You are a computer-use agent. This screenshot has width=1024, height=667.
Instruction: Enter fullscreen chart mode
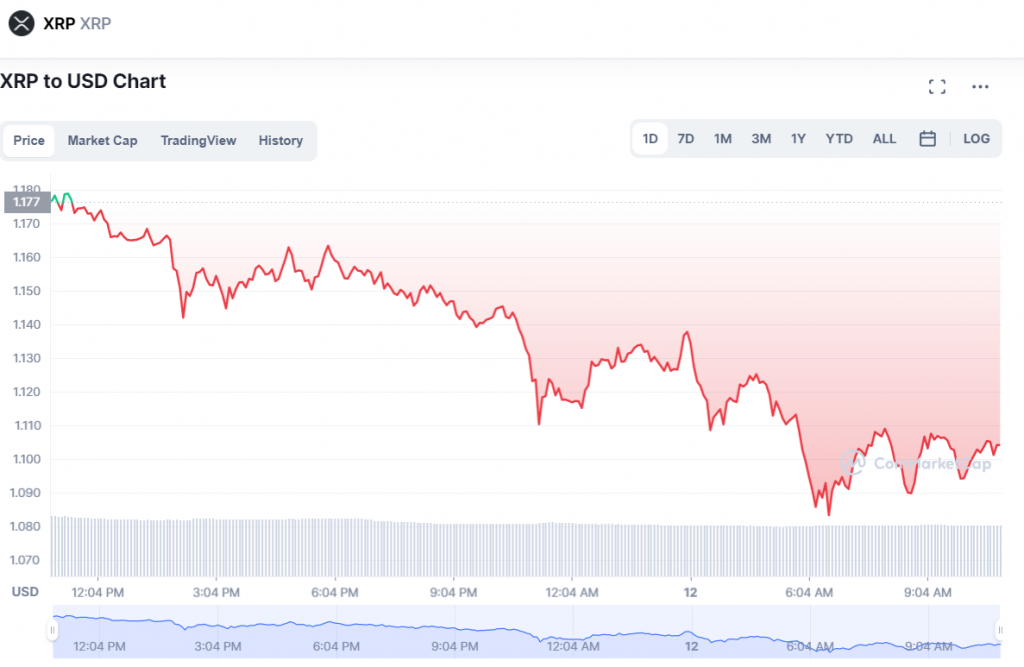pos(937,87)
